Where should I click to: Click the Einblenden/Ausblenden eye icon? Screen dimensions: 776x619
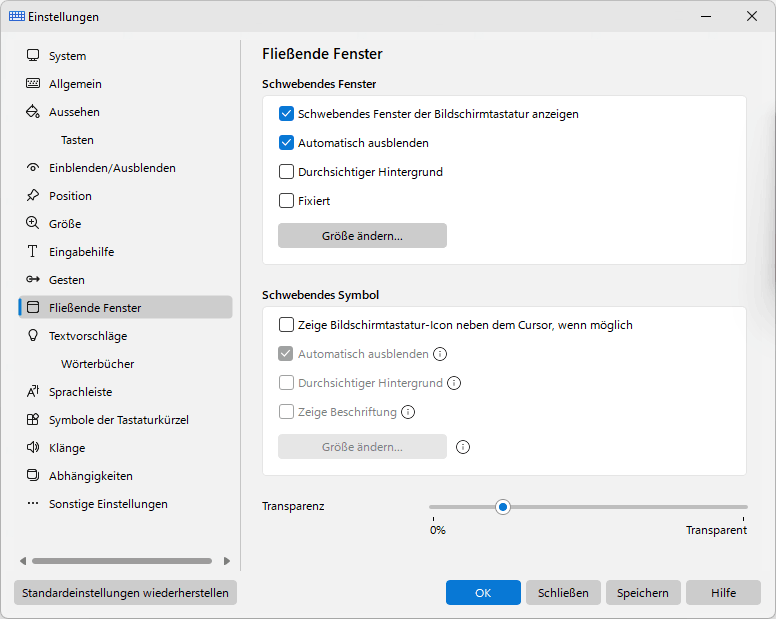(33, 167)
